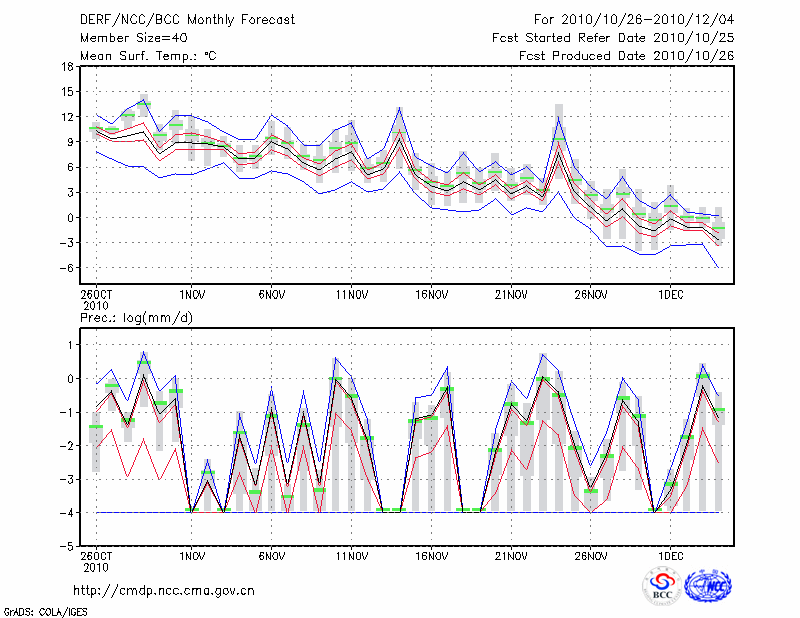Click the Fcst Produced Date line
The height and width of the screenshot is (618, 800).
click(627, 56)
